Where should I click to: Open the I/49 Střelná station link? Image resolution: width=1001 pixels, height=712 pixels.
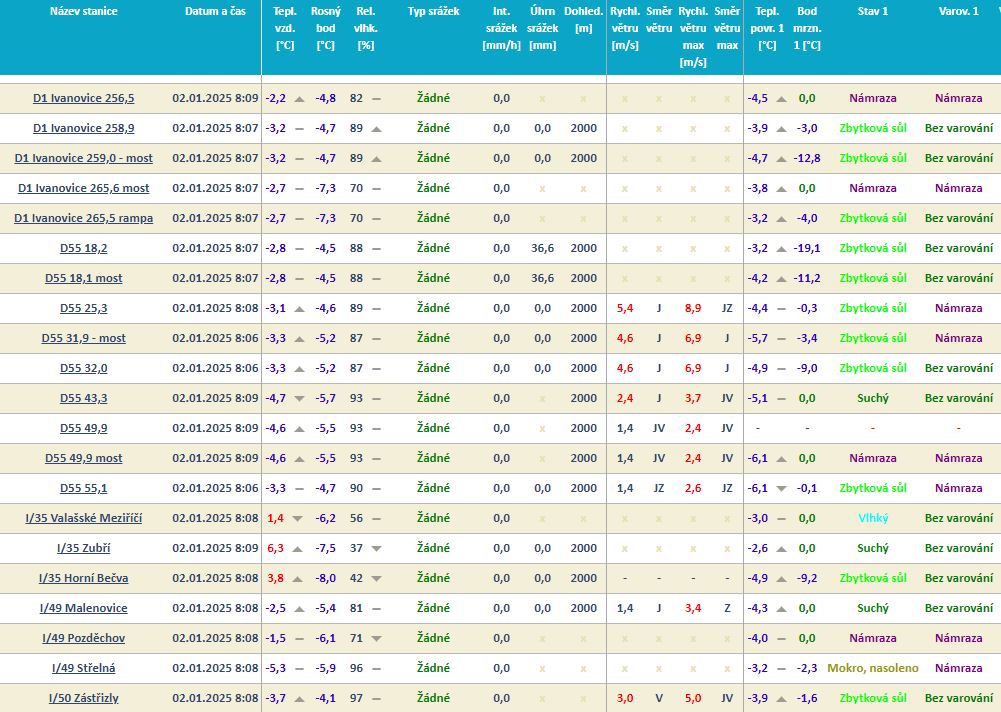coord(83,668)
